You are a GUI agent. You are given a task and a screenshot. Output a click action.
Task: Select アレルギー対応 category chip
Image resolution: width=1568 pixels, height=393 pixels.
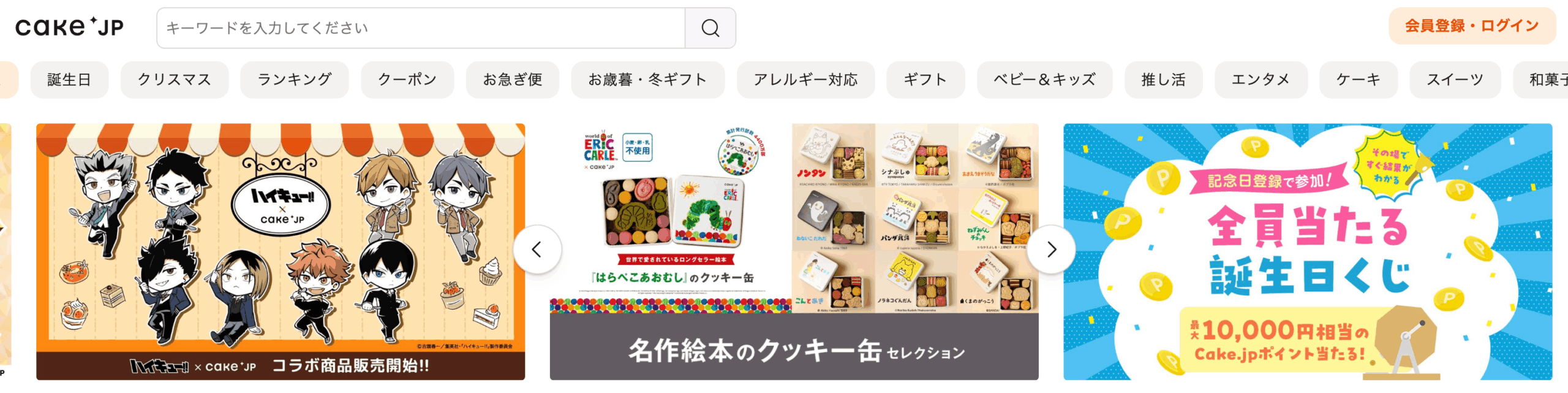(805, 80)
